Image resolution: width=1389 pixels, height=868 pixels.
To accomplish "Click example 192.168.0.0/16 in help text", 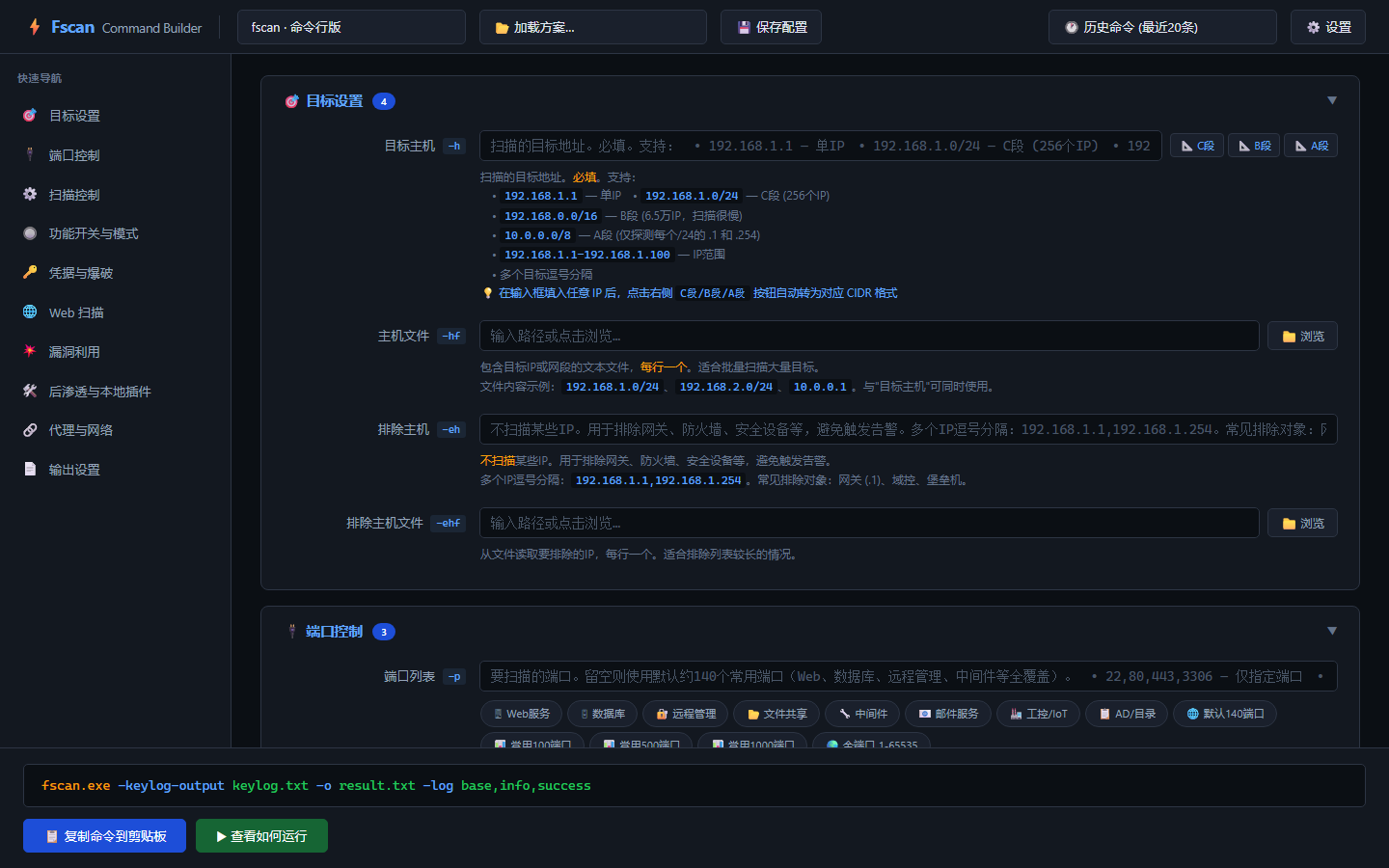I will (551, 216).
